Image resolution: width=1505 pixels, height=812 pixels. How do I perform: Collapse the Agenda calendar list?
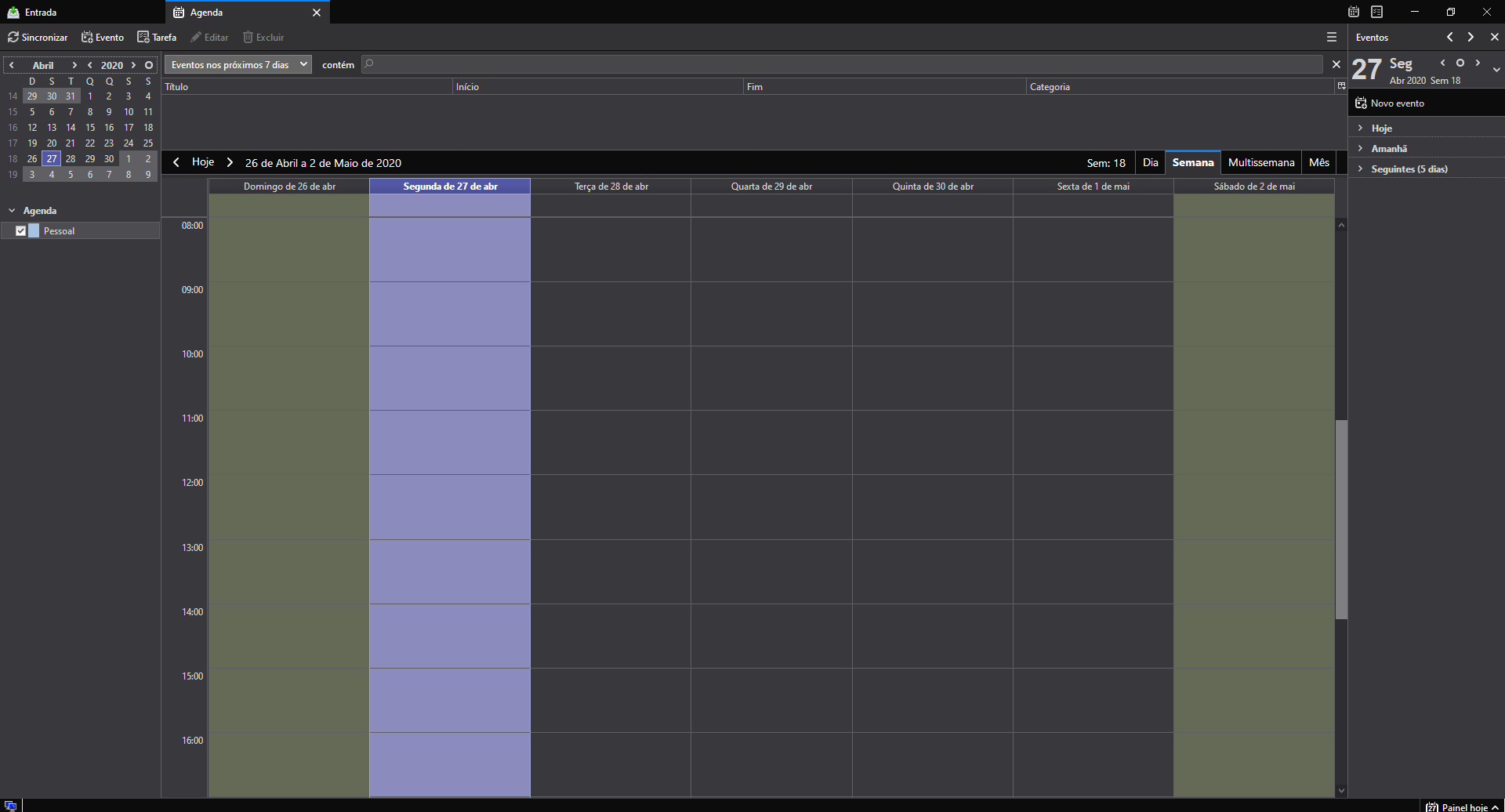click(12, 210)
